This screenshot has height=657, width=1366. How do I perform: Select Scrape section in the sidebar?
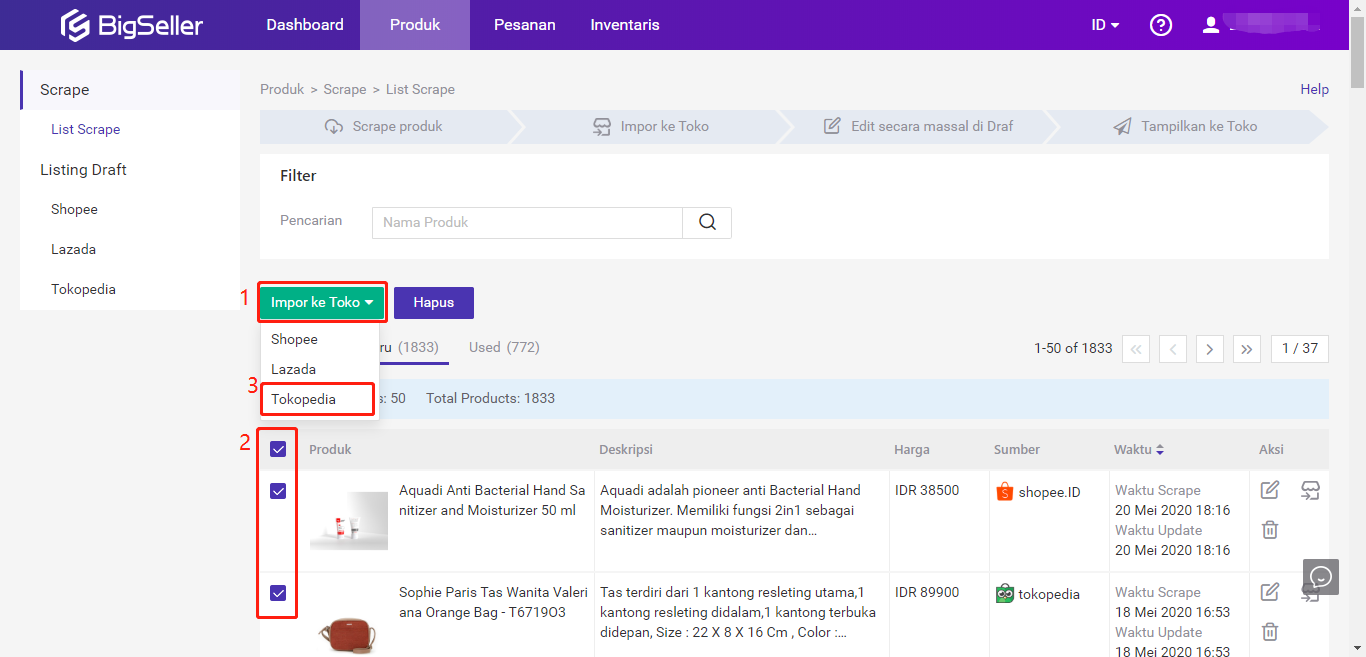click(130, 90)
